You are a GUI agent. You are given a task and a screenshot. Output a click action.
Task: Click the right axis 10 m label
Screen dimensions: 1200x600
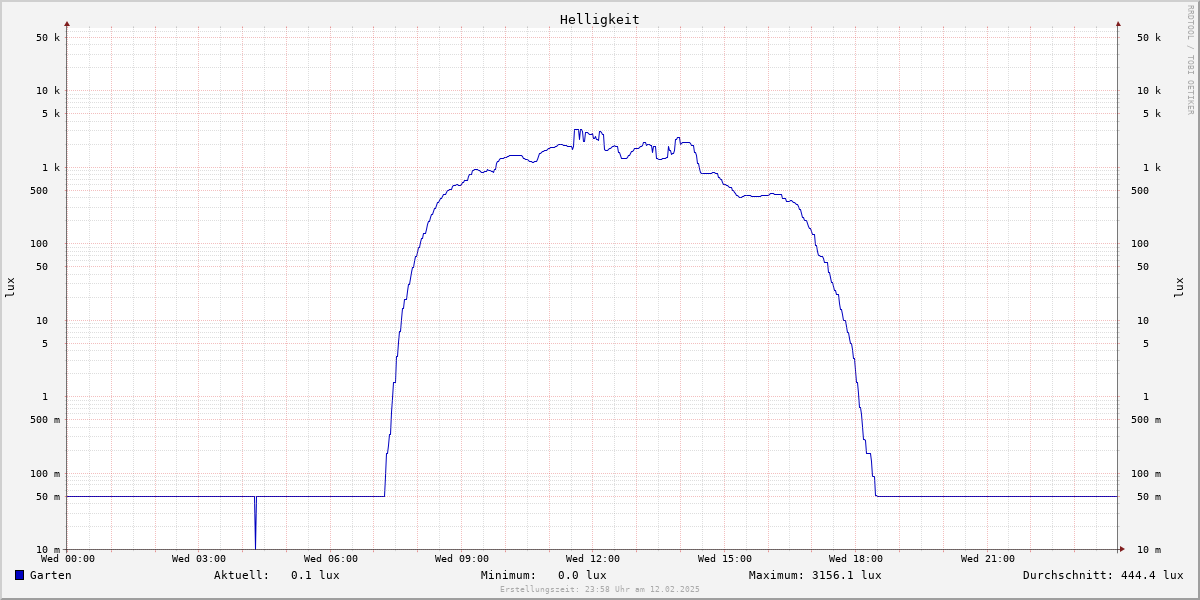pos(1149,550)
